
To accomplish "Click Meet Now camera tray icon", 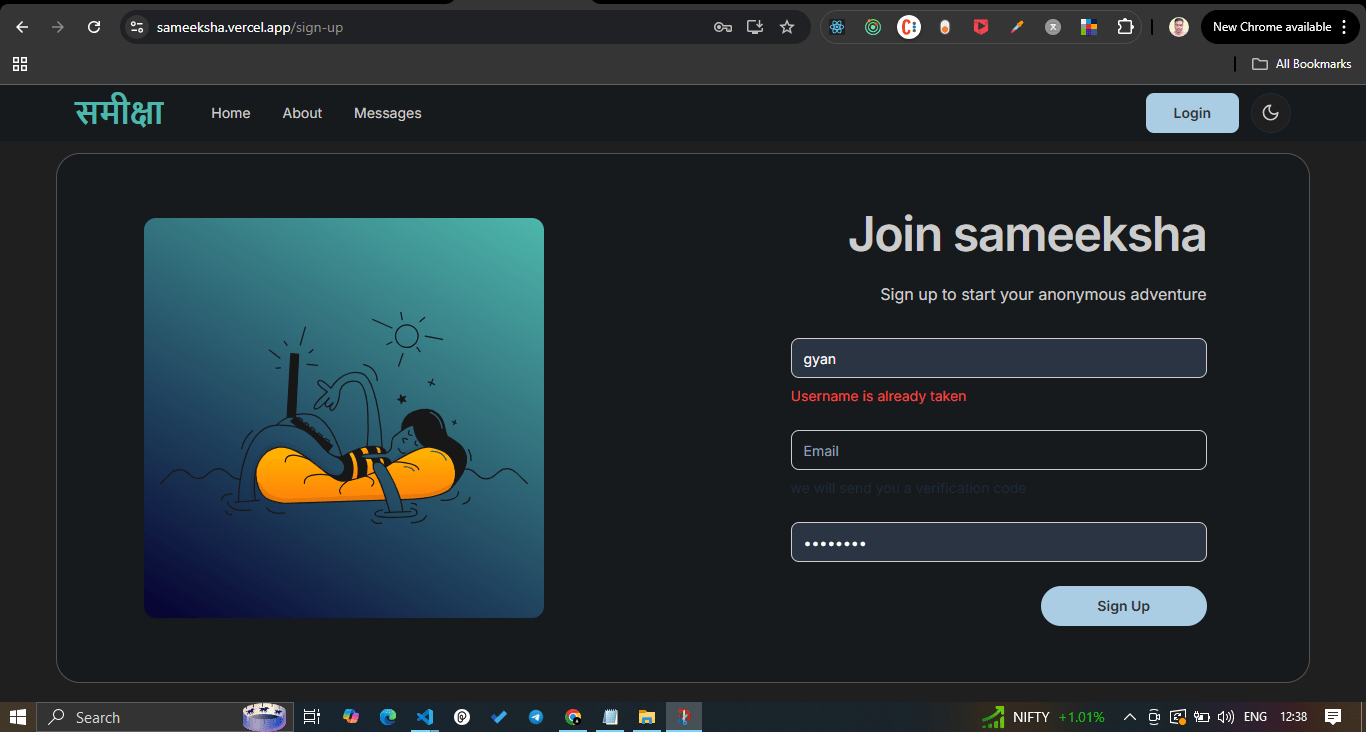I will (x=1154, y=717).
